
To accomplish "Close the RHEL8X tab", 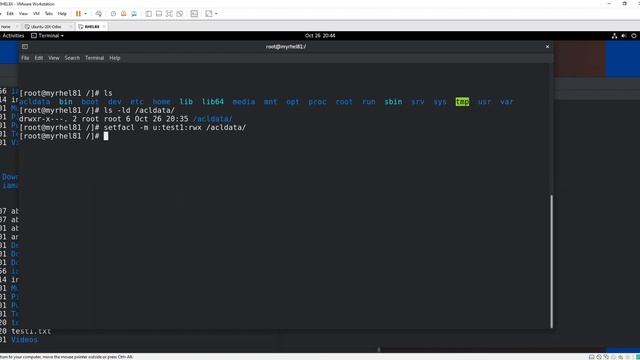I will pyautogui.click(x=104, y=27).
